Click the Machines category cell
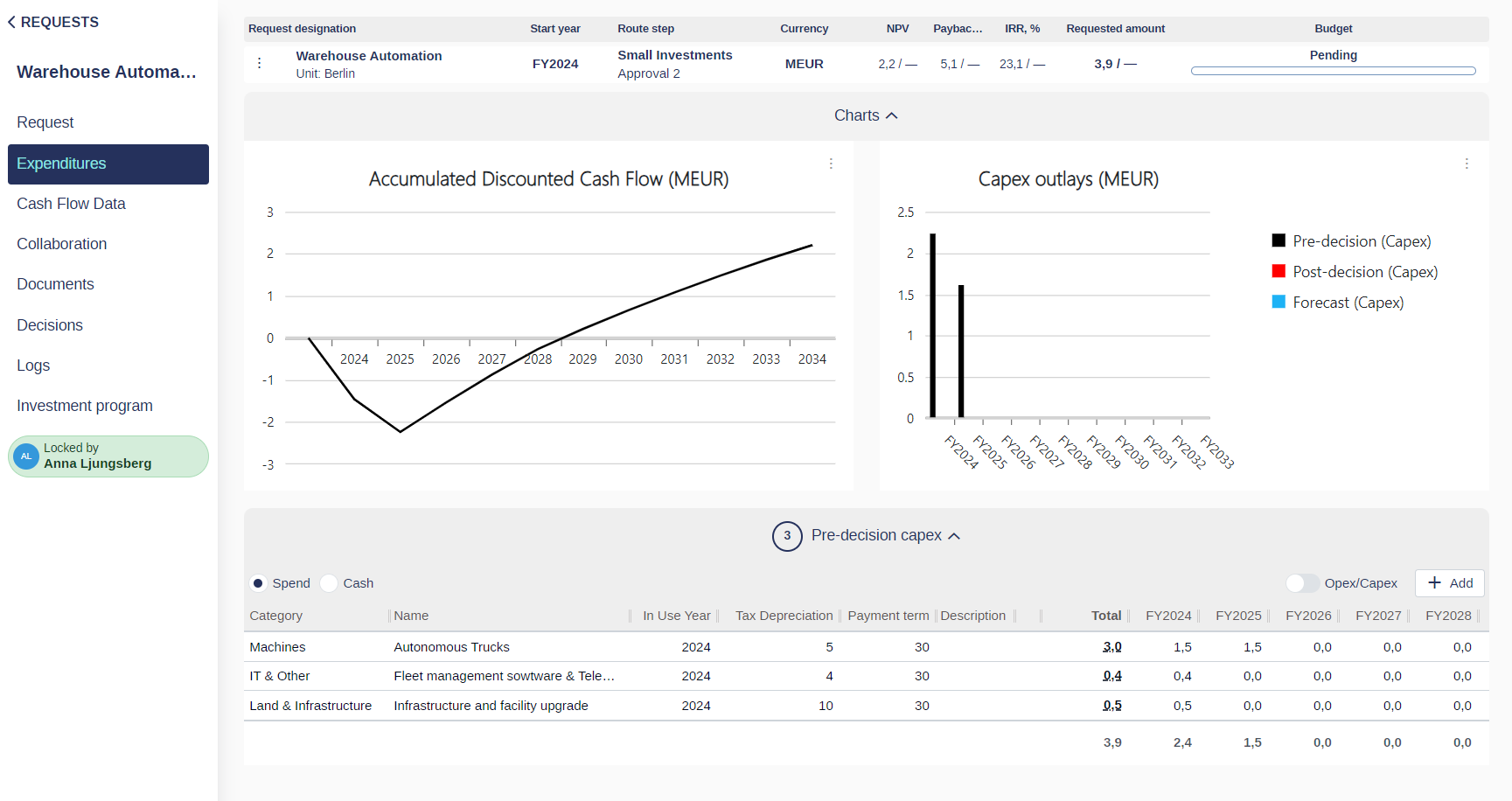1512x801 pixels. pos(277,647)
